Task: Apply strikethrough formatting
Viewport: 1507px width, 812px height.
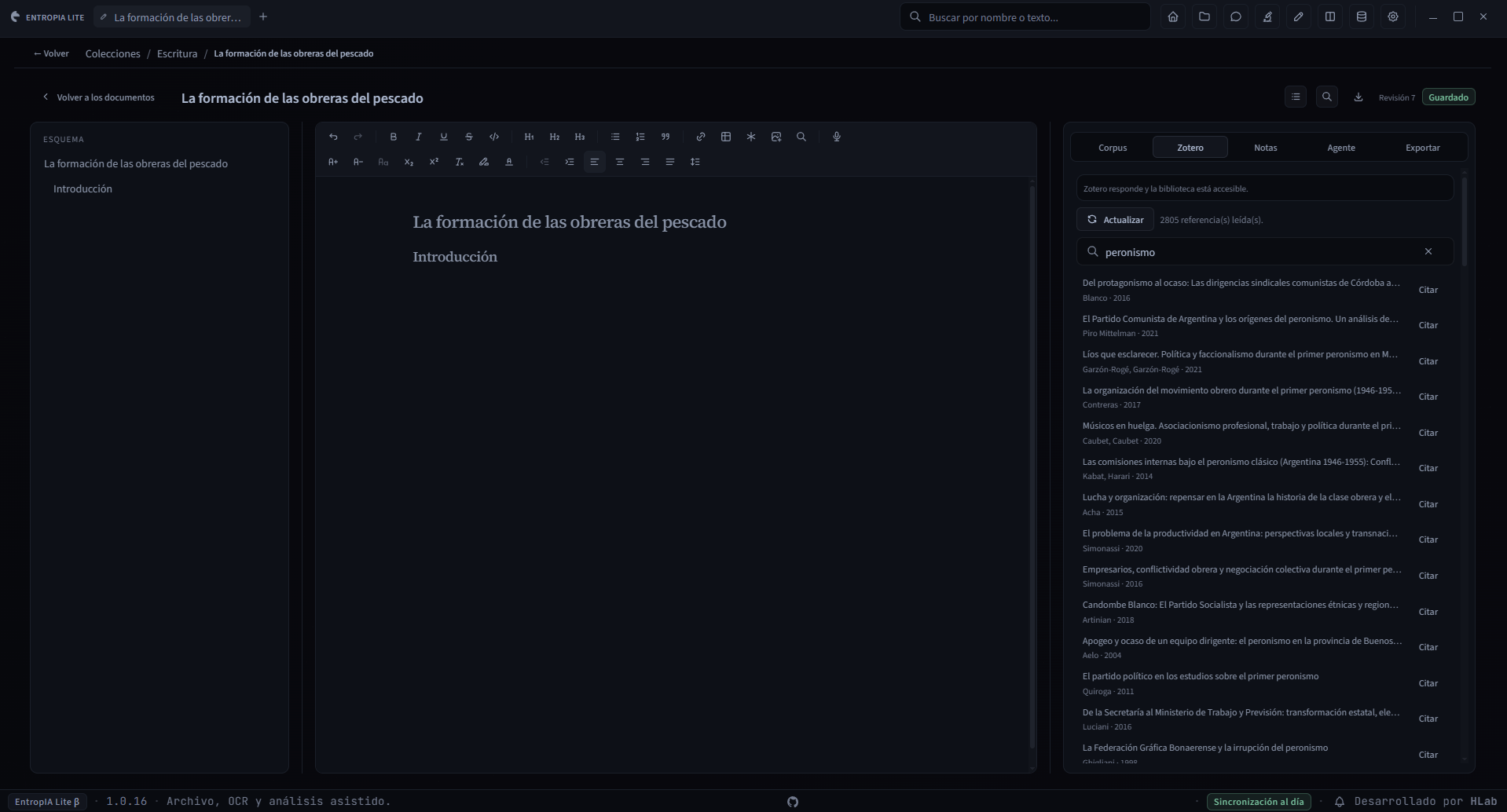Action: (x=469, y=137)
